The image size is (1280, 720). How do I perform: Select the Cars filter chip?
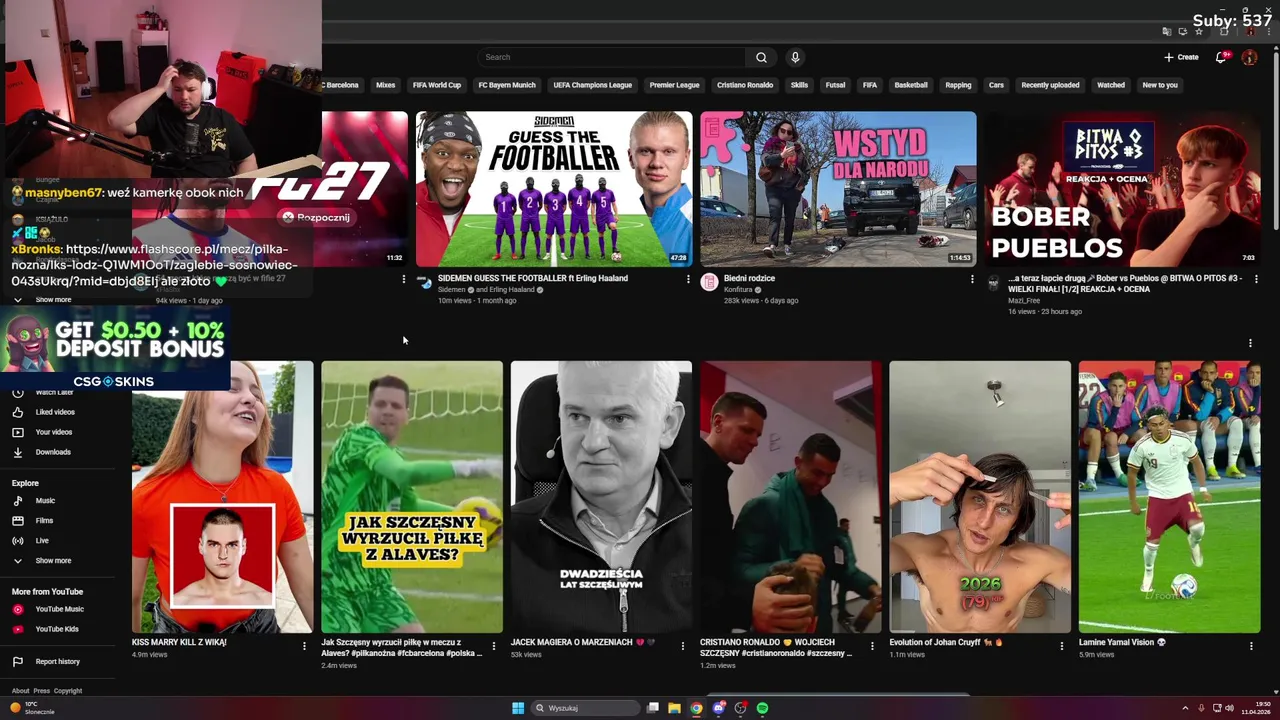(996, 85)
